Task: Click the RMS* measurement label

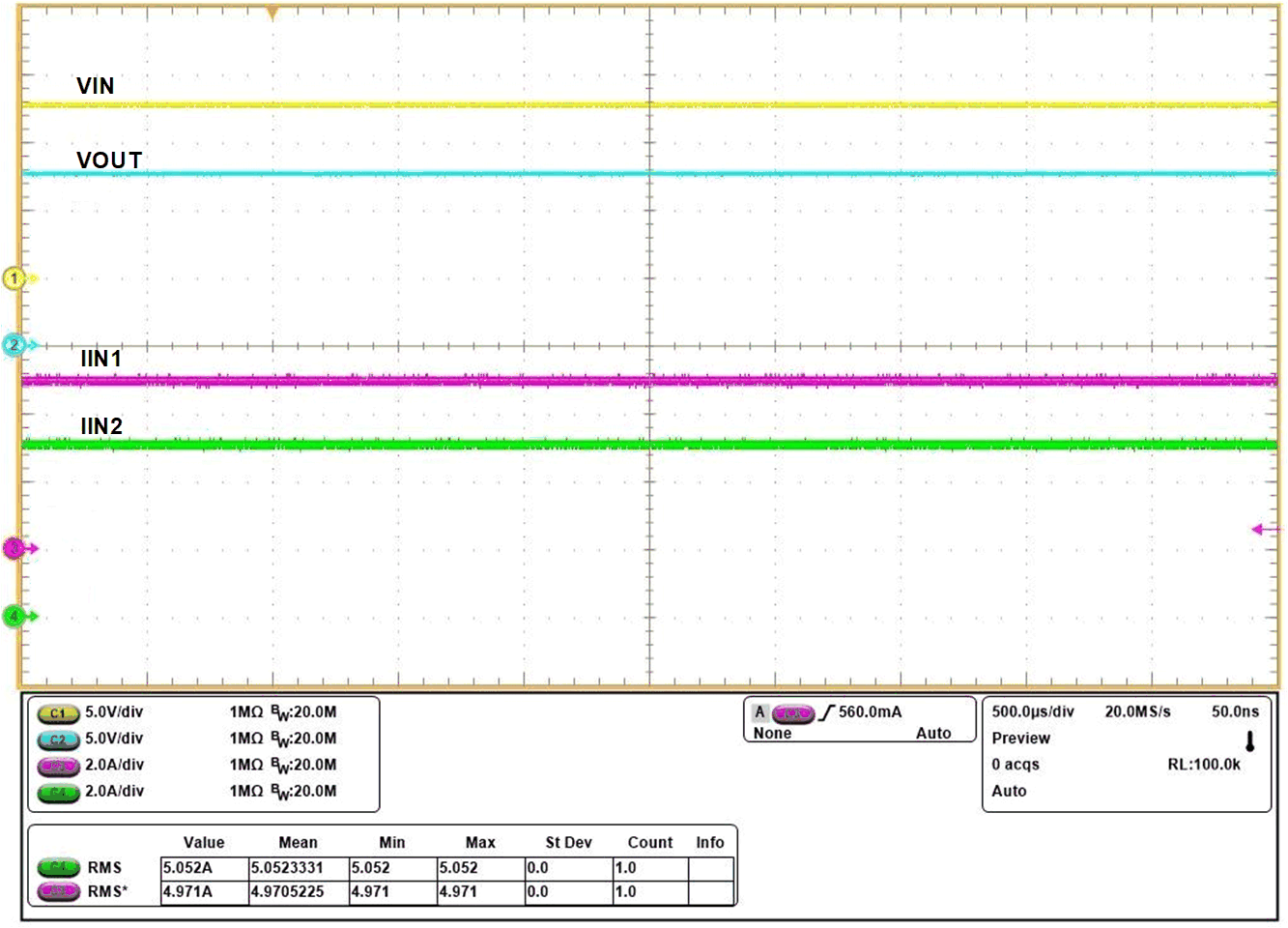Action: 107,892
